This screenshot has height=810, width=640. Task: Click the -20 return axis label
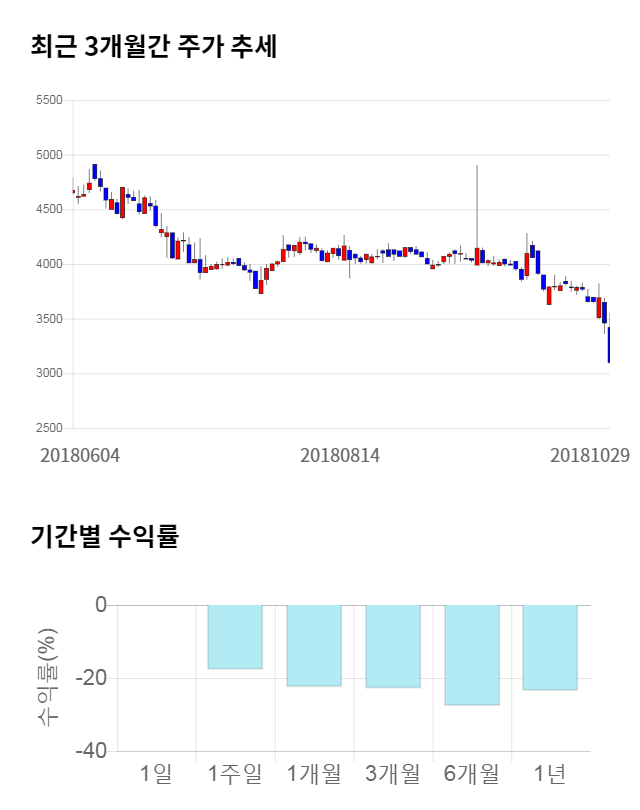point(93,678)
